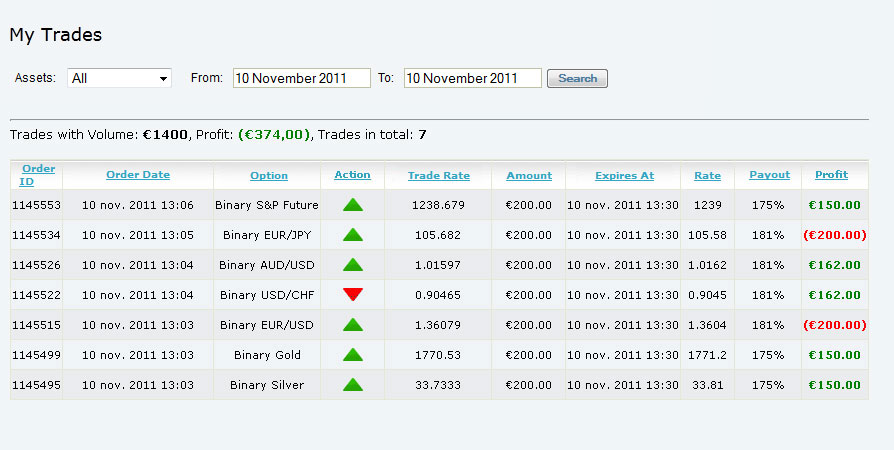The image size is (894, 450).
Task: Sort the table by Amount
Action: click(528, 176)
